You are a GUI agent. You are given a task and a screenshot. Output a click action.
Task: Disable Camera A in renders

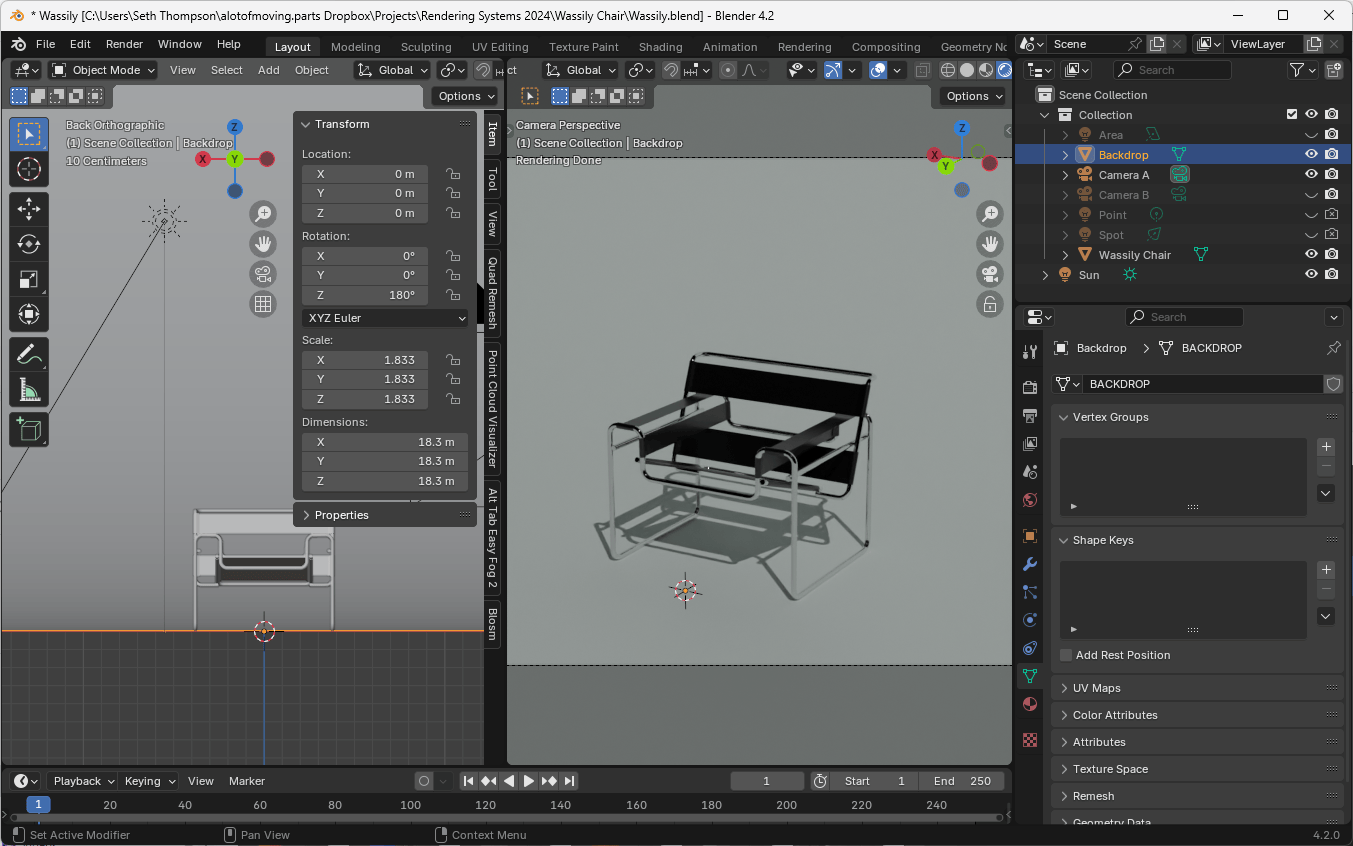(x=1332, y=175)
